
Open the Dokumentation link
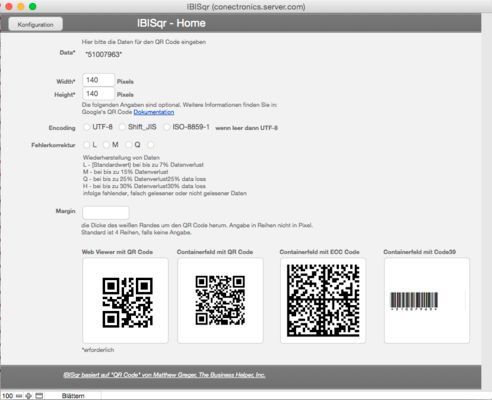(154, 112)
